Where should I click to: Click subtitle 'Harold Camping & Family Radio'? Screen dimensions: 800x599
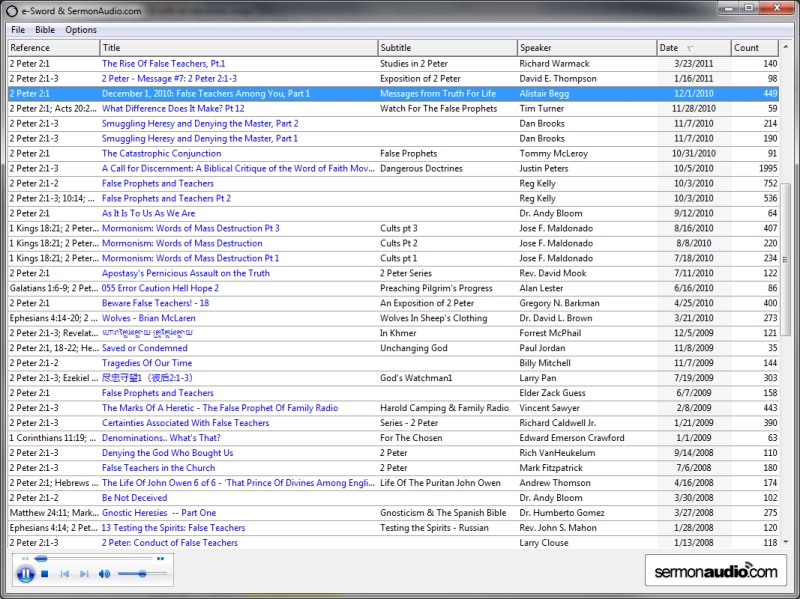pos(444,408)
